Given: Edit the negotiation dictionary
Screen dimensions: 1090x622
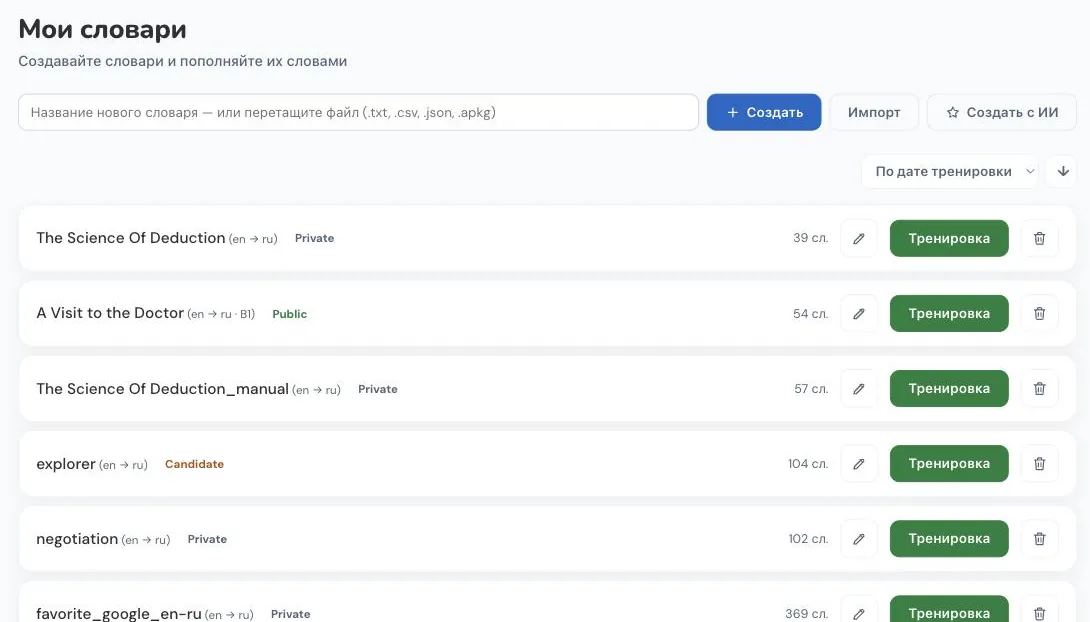Looking at the screenshot, I should coord(859,539).
